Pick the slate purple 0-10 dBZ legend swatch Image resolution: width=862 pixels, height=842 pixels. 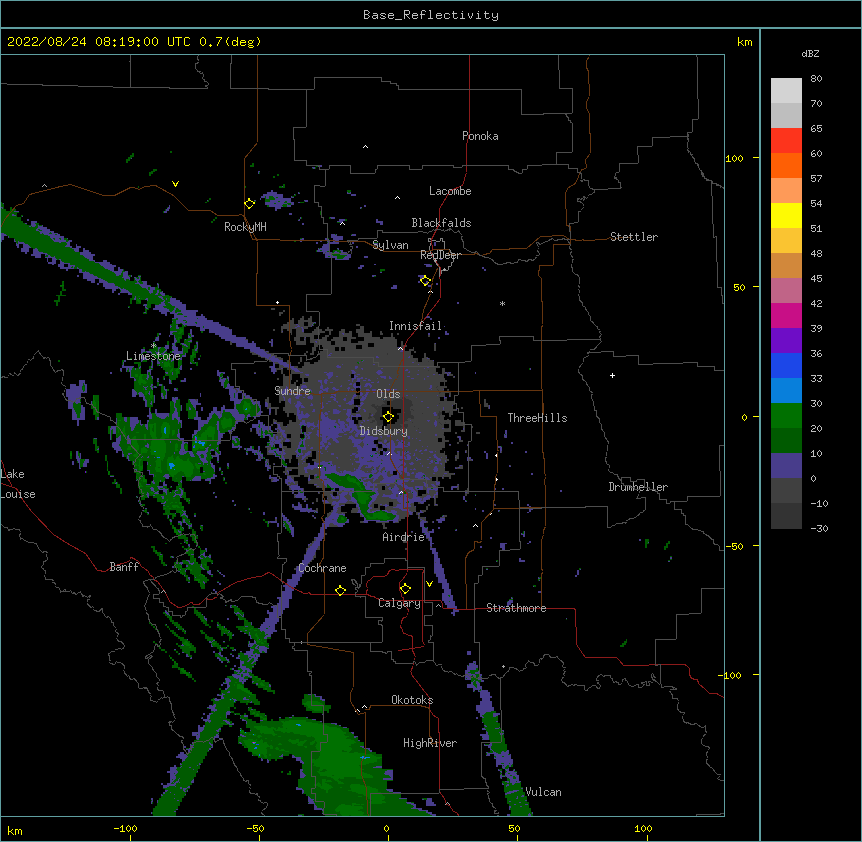(x=786, y=466)
